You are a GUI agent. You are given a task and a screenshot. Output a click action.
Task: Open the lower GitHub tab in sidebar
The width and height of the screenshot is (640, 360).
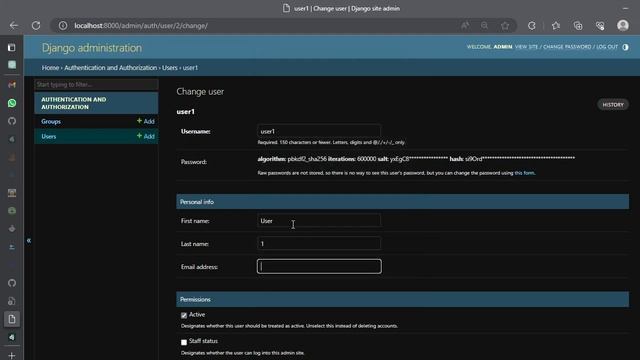[12, 283]
